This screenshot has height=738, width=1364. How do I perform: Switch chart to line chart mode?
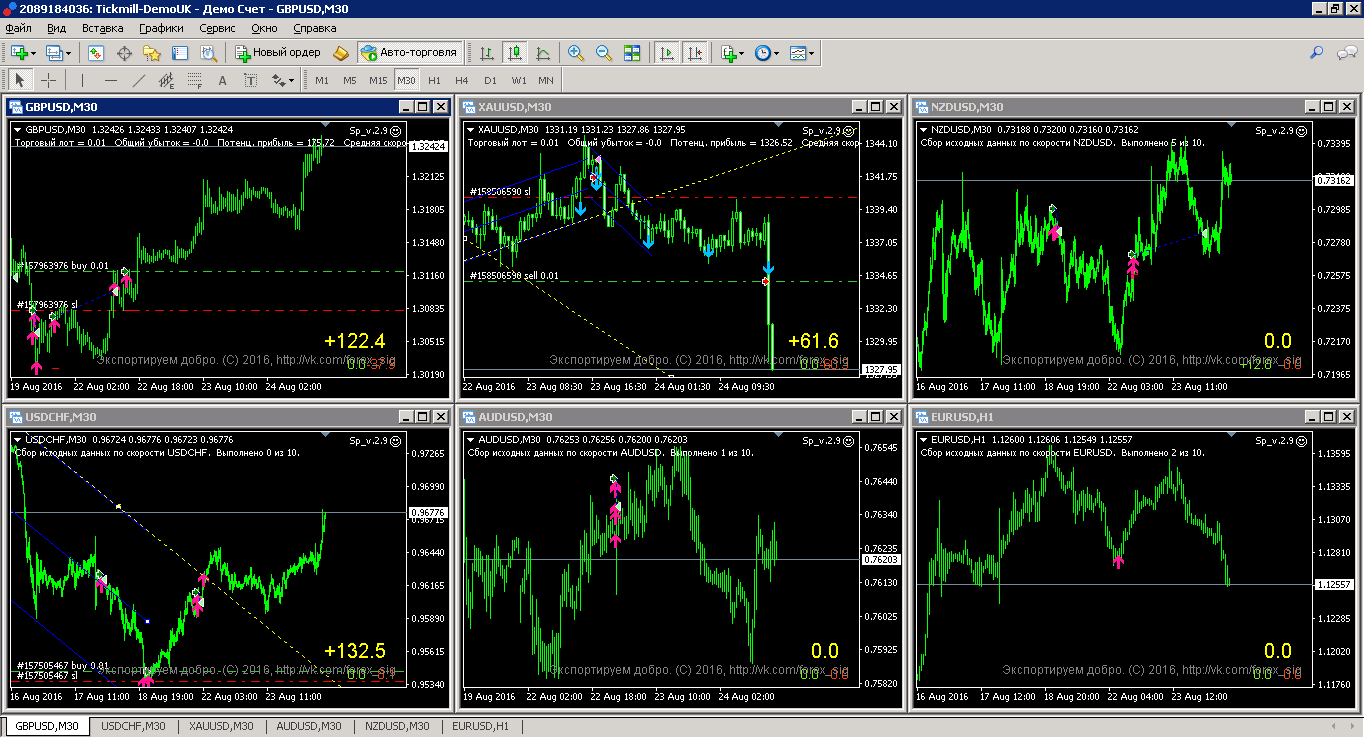coord(543,53)
